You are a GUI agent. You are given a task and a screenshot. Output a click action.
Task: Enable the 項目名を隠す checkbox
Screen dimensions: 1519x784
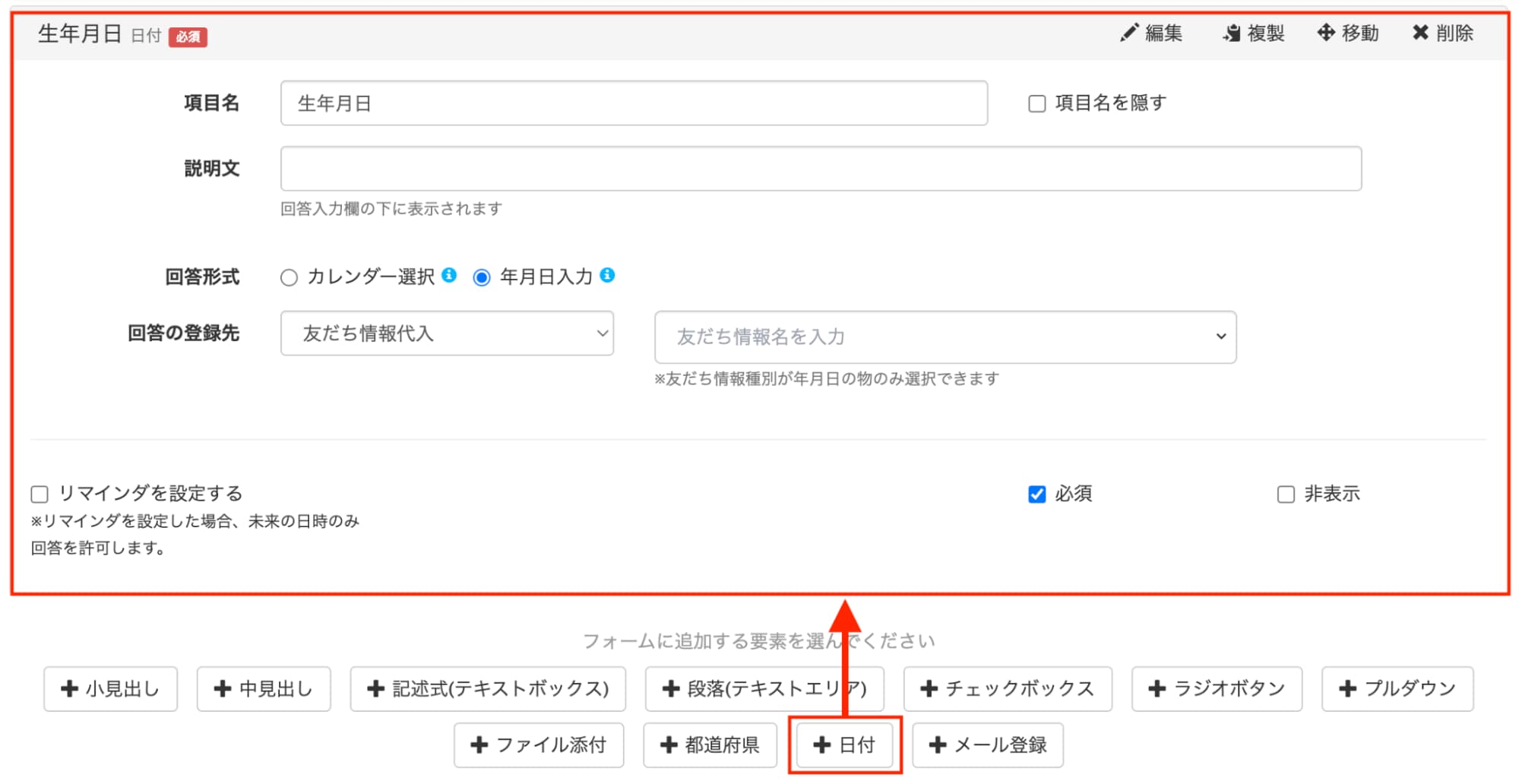coord(1036,103)
